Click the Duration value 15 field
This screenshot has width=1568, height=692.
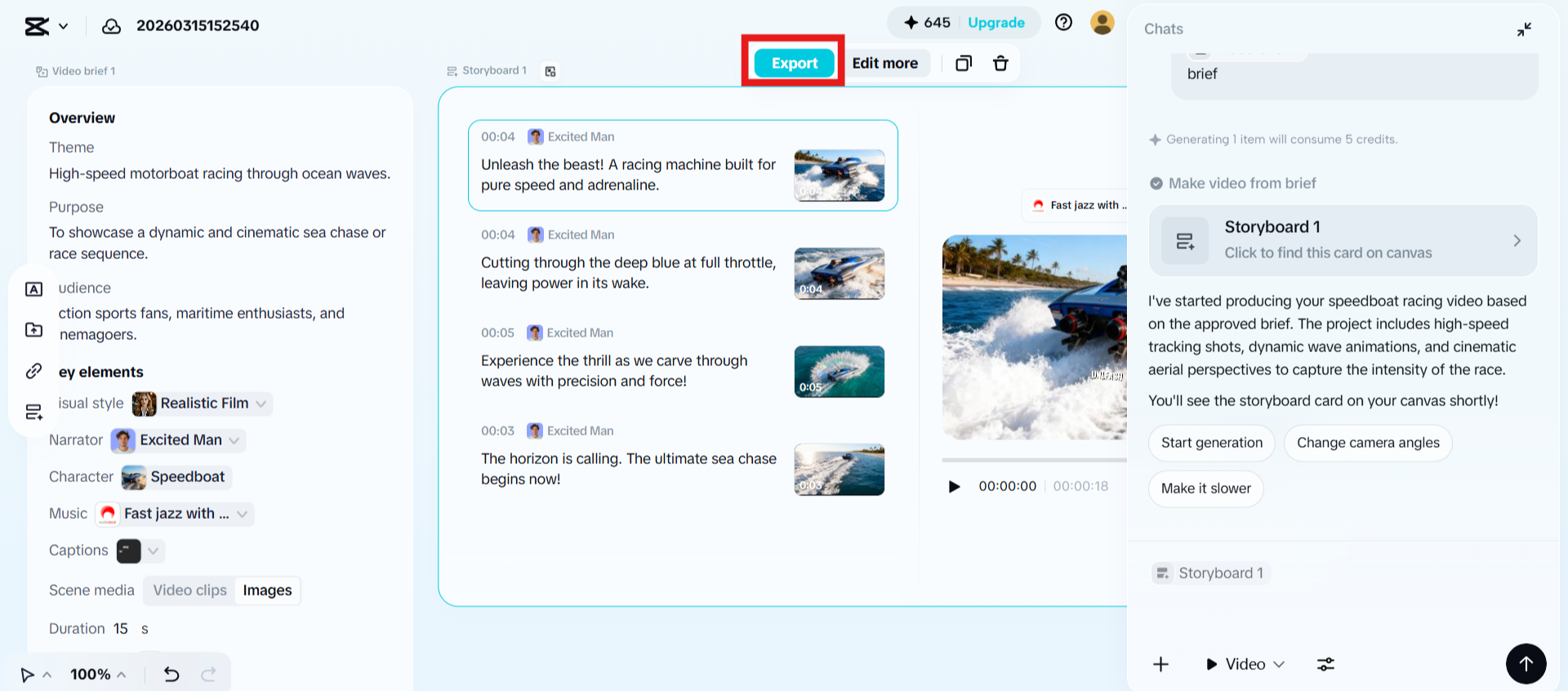click(121, 628)
